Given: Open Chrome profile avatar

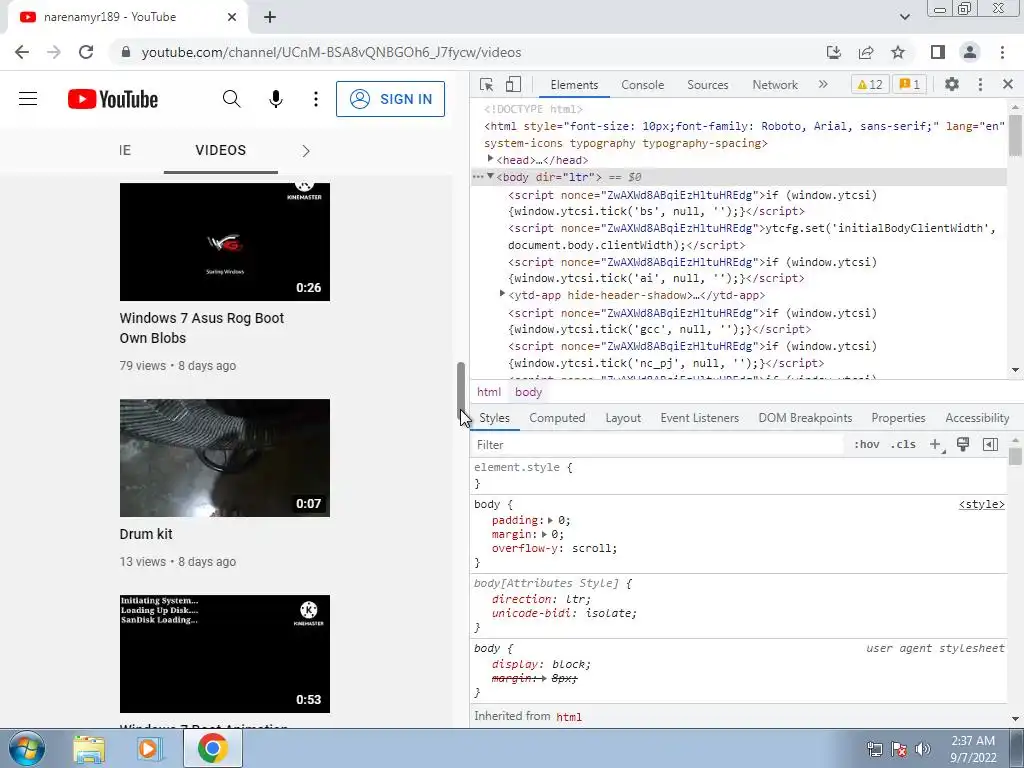Looking at the screenshot, I should coord(970,52).
